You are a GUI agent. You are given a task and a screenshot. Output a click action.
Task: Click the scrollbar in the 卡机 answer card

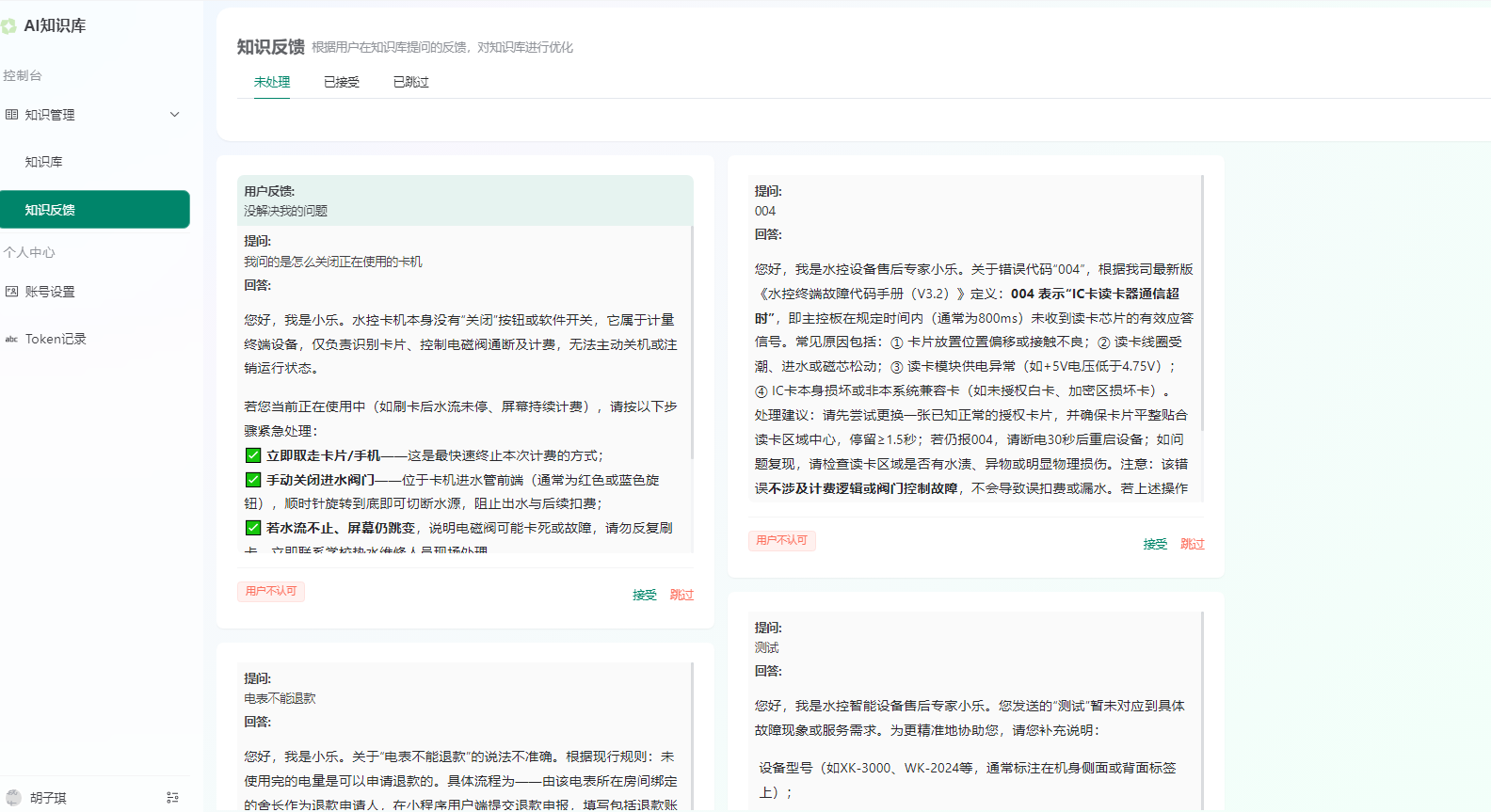[692, 342]
